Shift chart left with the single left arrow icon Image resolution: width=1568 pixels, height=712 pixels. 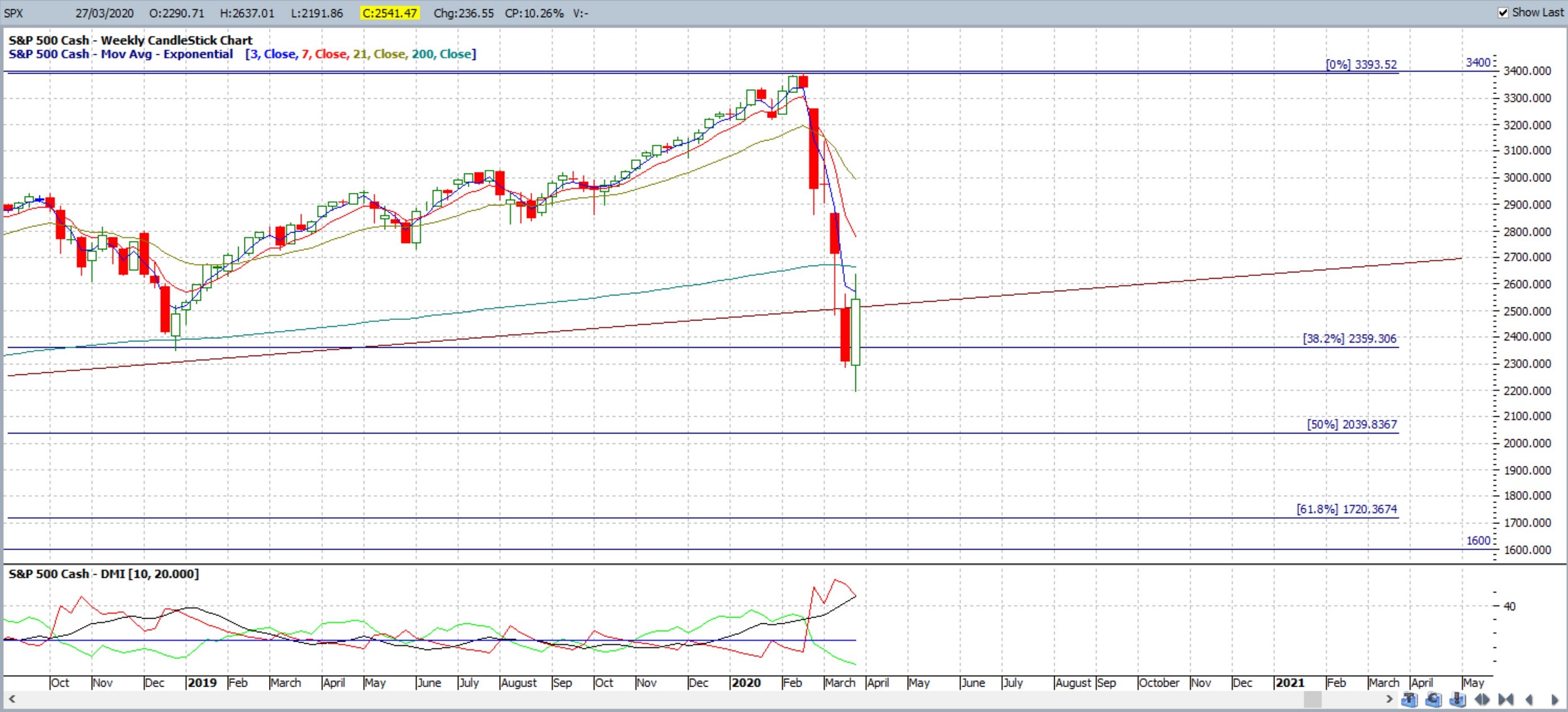coord(1529,699)
